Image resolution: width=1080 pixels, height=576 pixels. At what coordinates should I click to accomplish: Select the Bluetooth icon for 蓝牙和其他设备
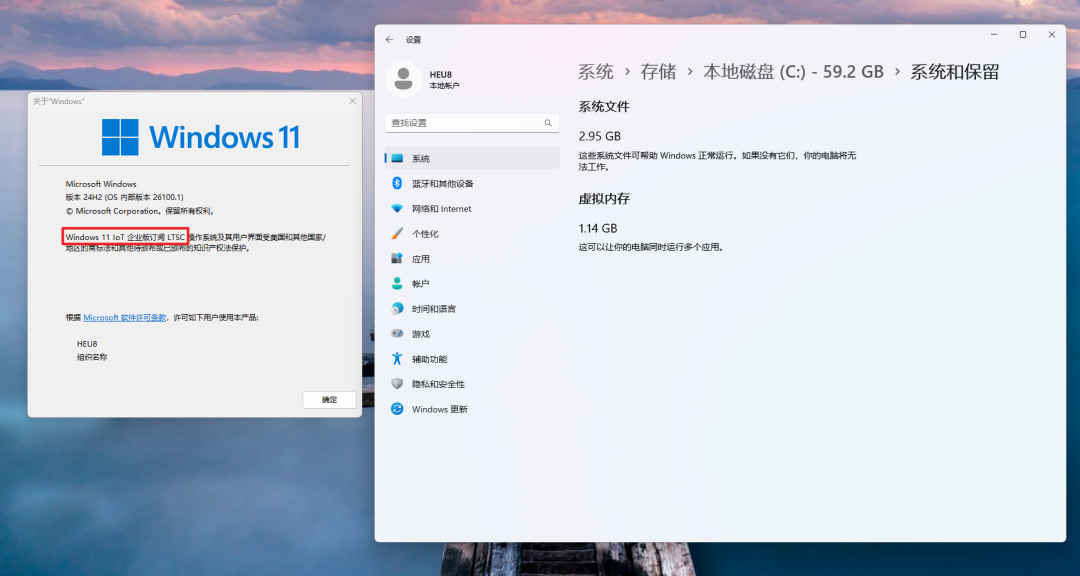pos(397,183)
